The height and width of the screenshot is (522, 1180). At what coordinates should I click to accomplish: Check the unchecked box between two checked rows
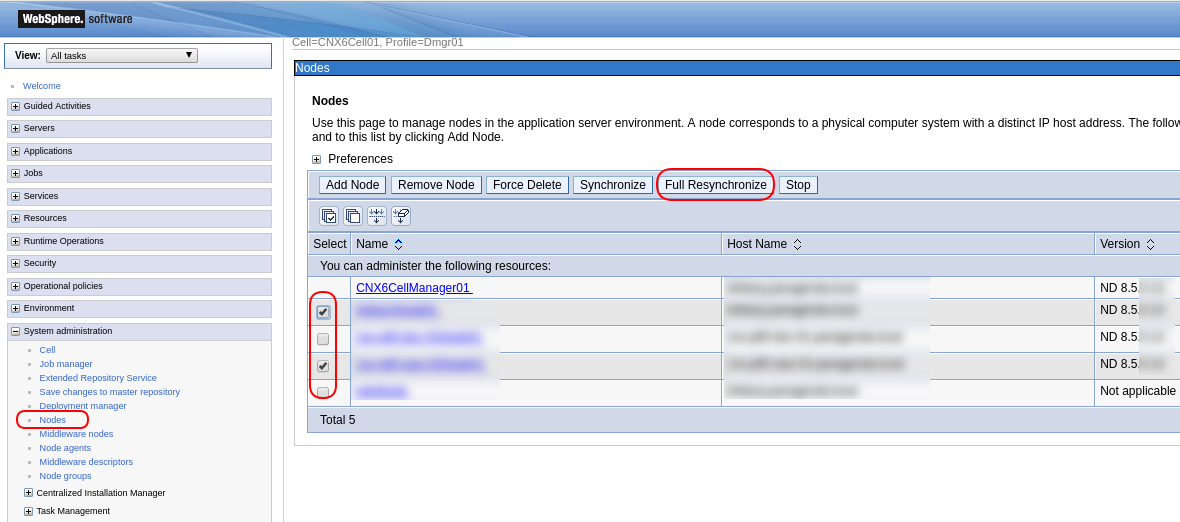[323, 339]
